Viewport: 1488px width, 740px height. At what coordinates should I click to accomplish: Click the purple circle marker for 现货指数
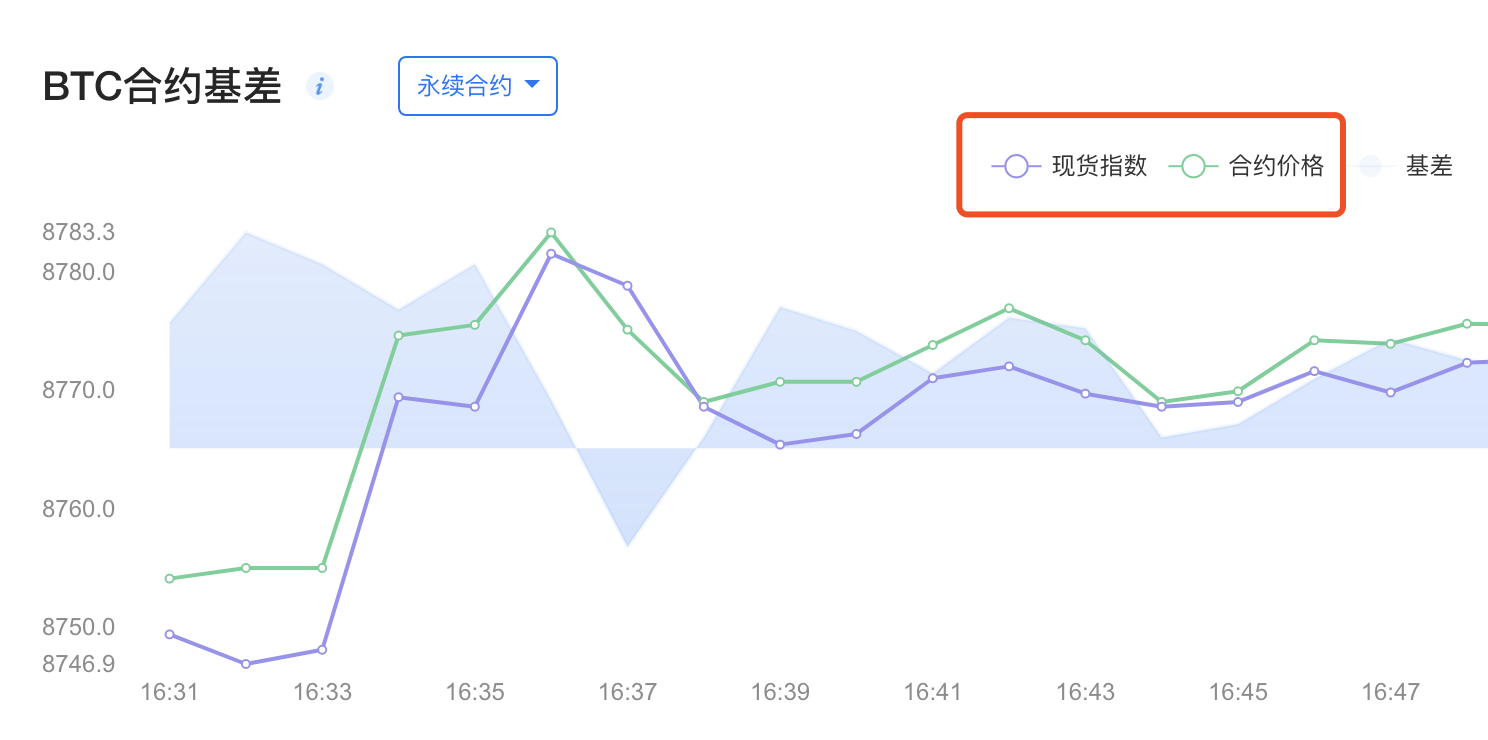point(1016,166)
